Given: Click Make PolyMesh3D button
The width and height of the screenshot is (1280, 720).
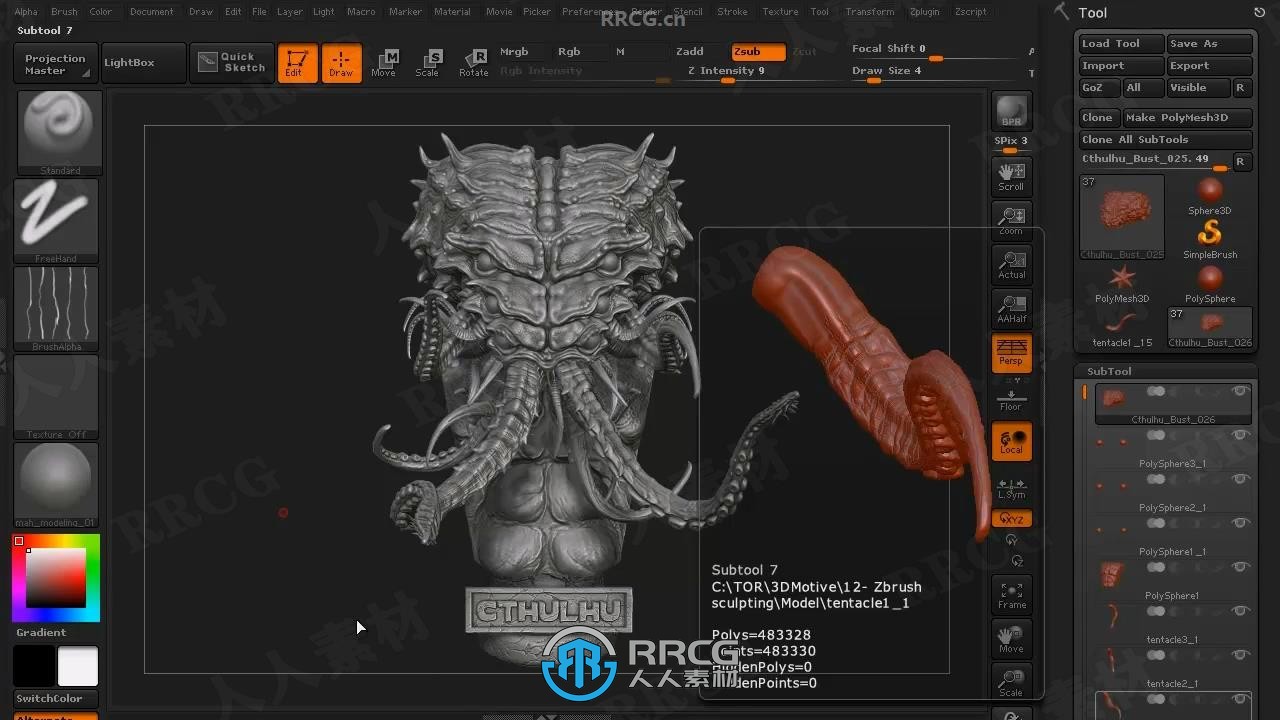Looking at the screenshot, I should [x=1188, y=118].
